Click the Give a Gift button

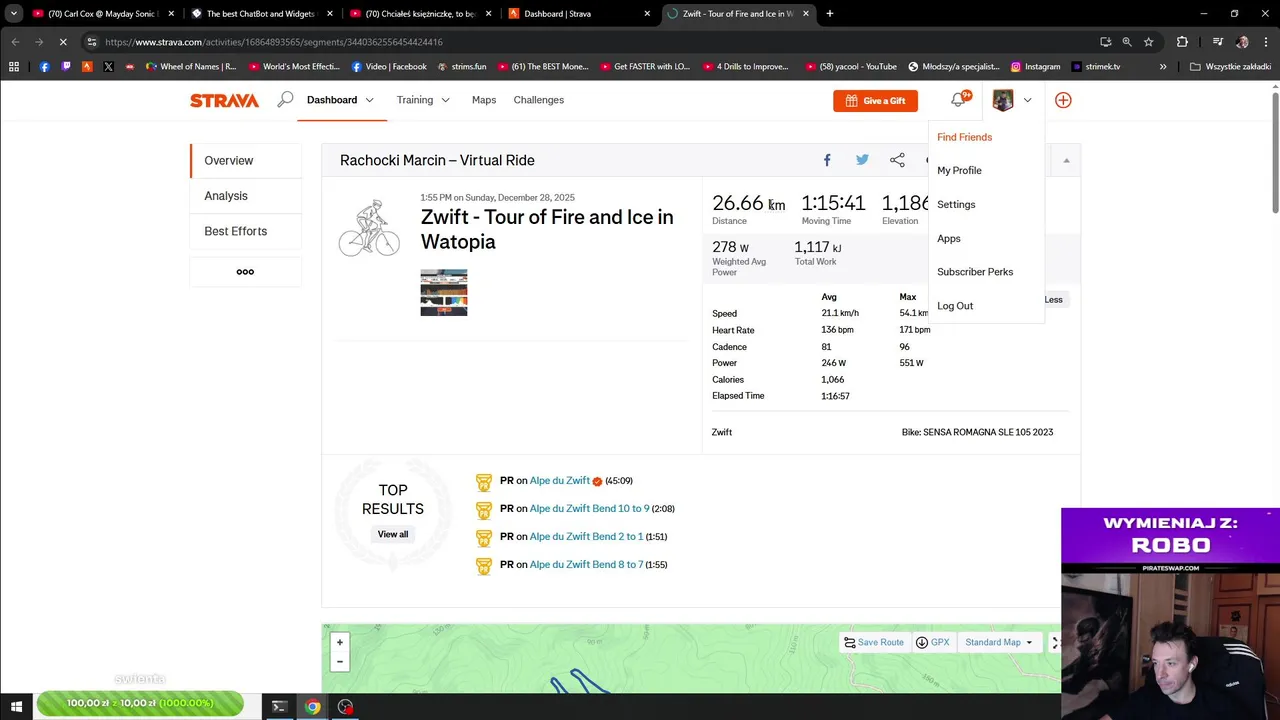(875, 100)
